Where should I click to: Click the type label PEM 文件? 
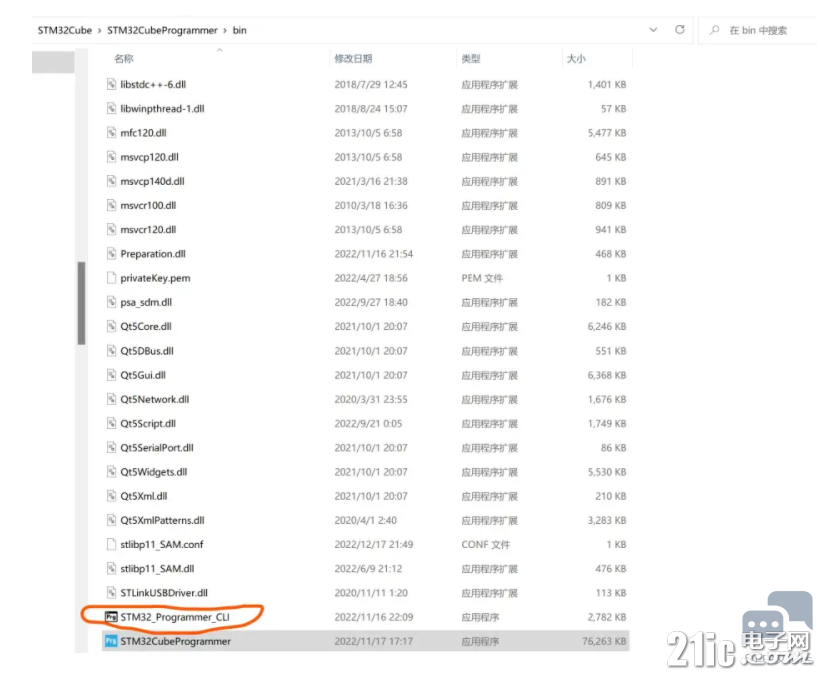pos(482,278)
